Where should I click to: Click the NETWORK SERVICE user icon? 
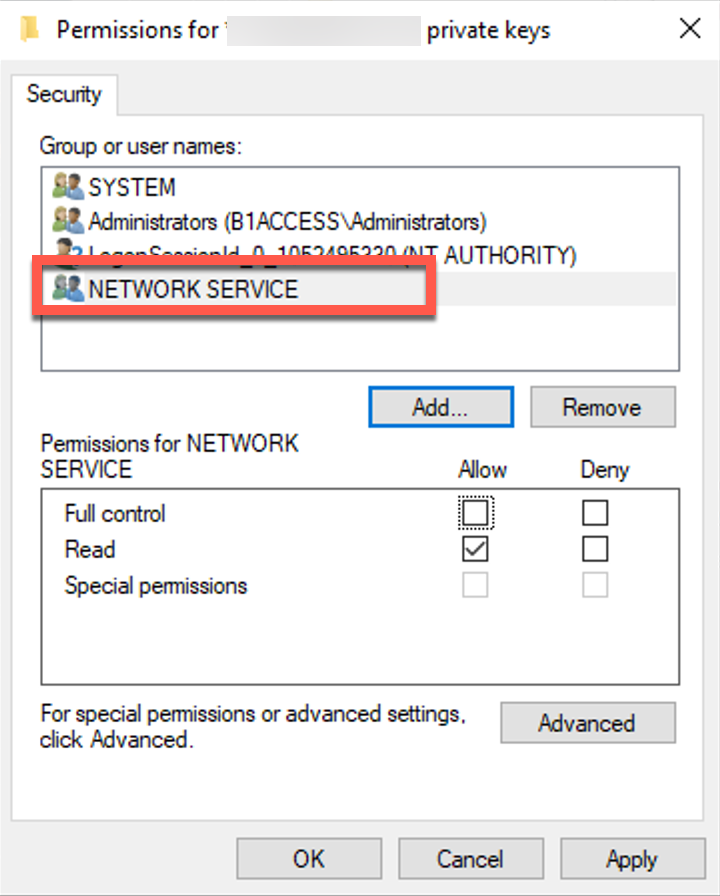68,288
